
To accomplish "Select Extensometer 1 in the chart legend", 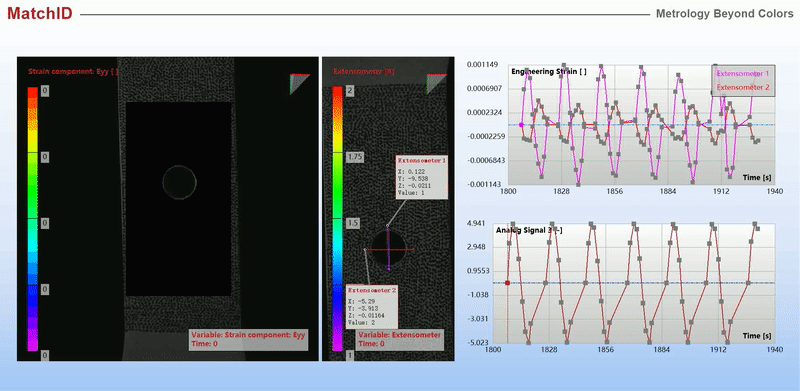I will click(x=743, y=74).
